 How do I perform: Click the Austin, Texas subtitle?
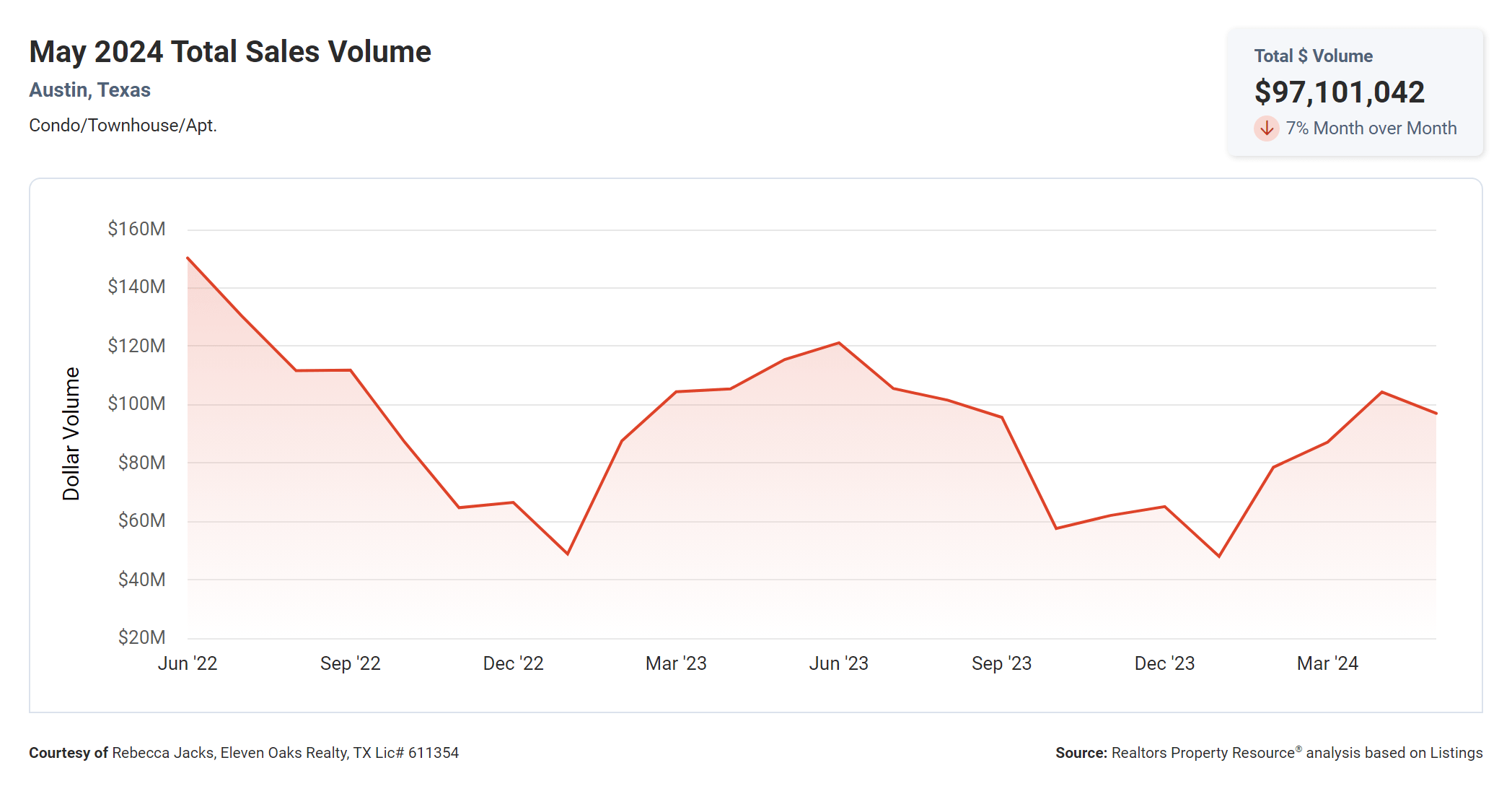[89, 90]
